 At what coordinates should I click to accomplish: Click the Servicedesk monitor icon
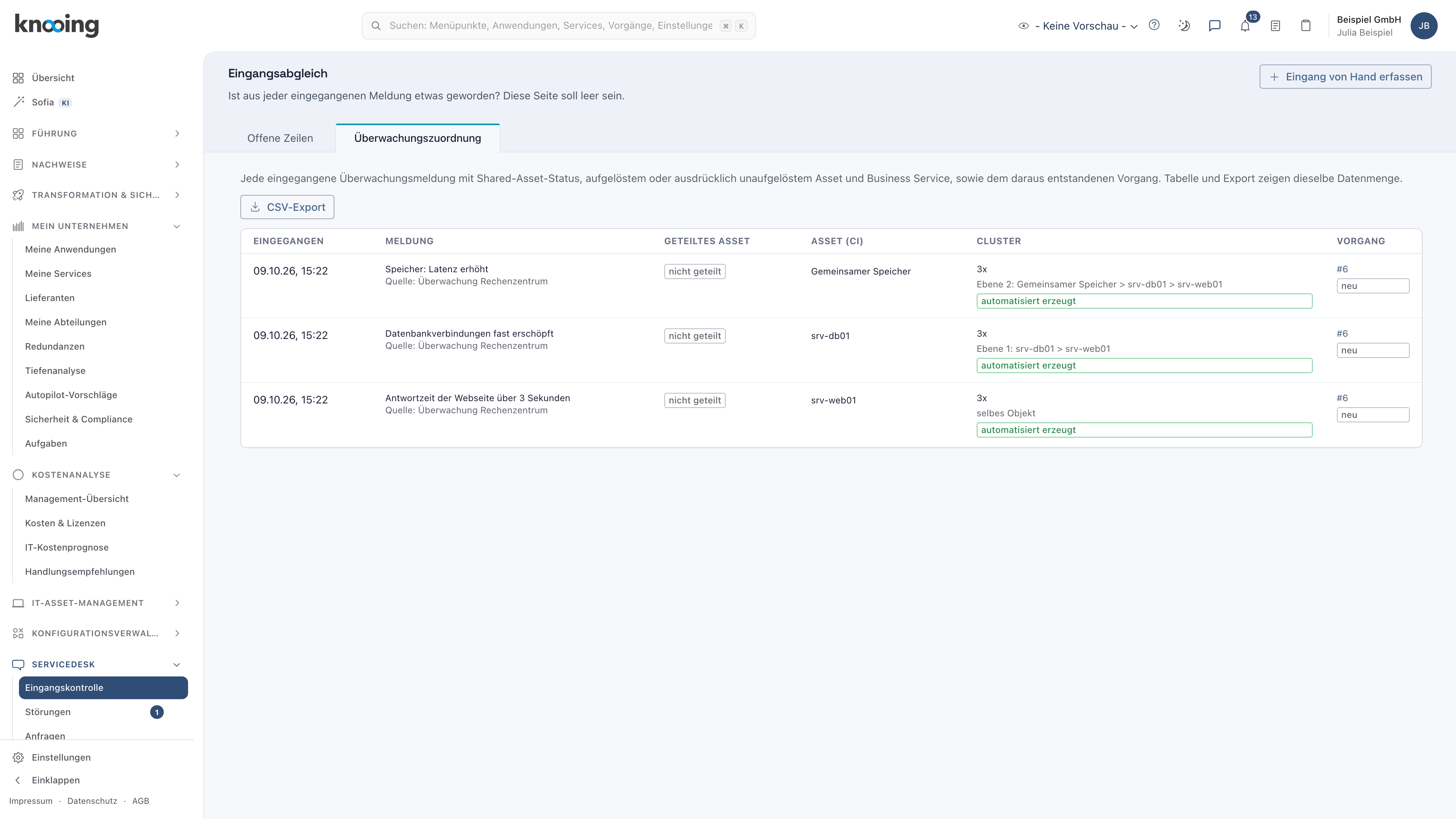click(x=18, y=664)
